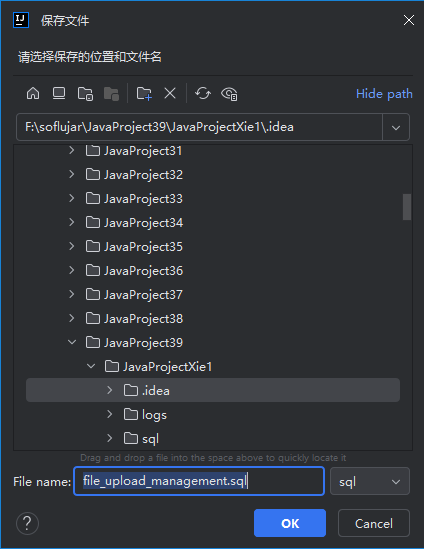Toggle show hidden files eye icon
The height and width of the screenshot is (549, 424).
(229, 93)
